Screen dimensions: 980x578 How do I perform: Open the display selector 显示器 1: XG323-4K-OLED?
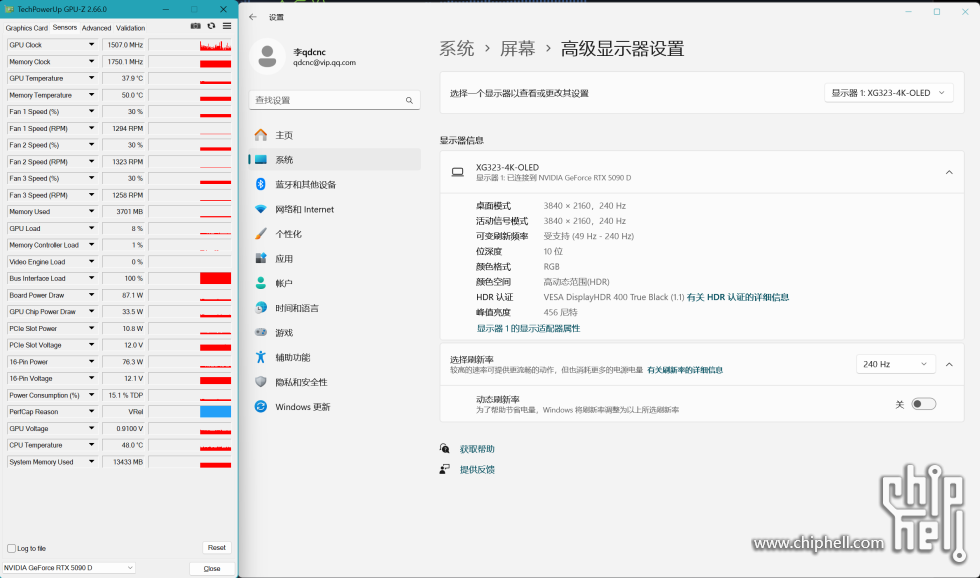[x=889, y=92]
